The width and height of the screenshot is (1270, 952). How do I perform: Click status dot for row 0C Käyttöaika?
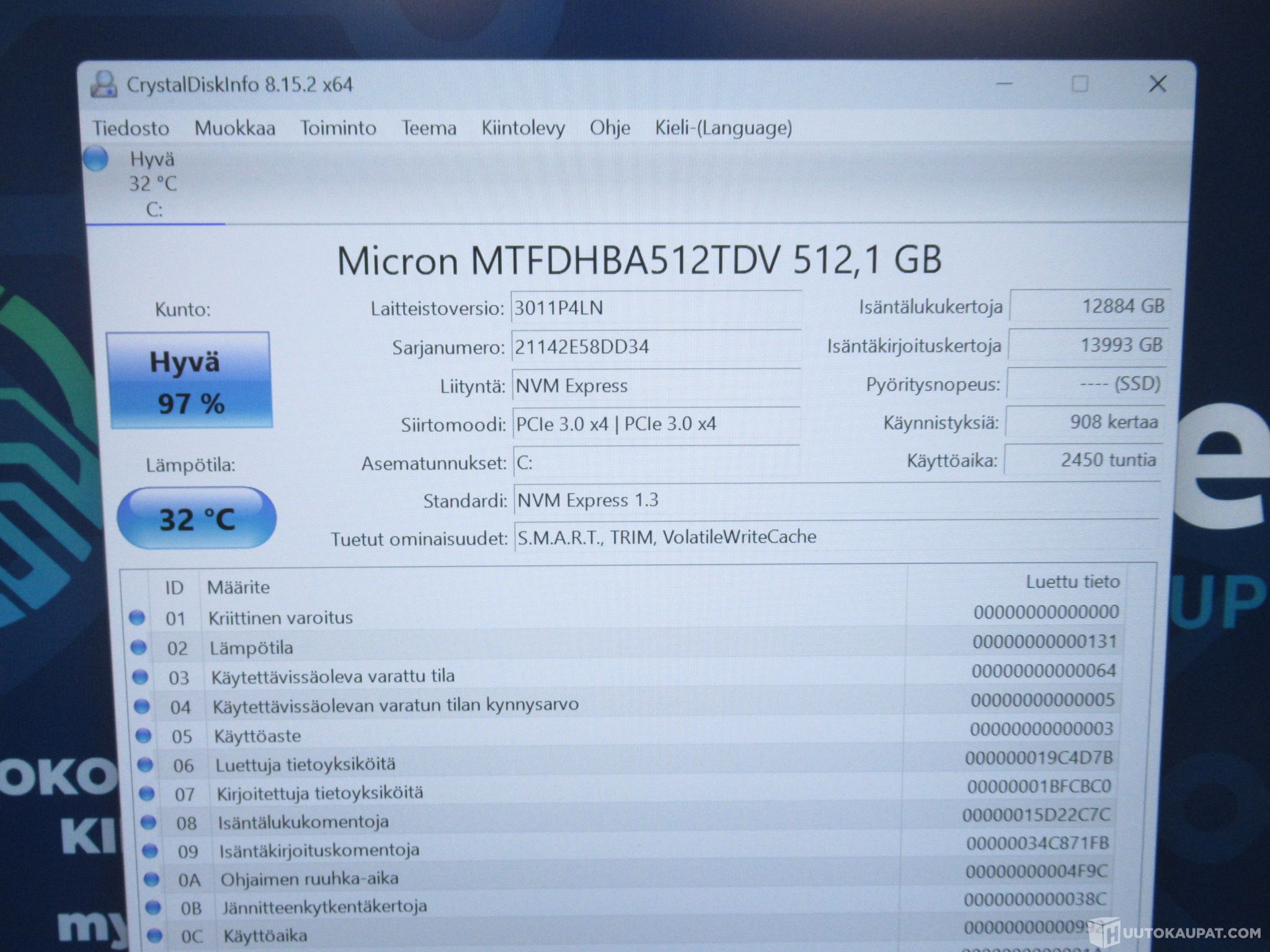(x=155, y=935)
